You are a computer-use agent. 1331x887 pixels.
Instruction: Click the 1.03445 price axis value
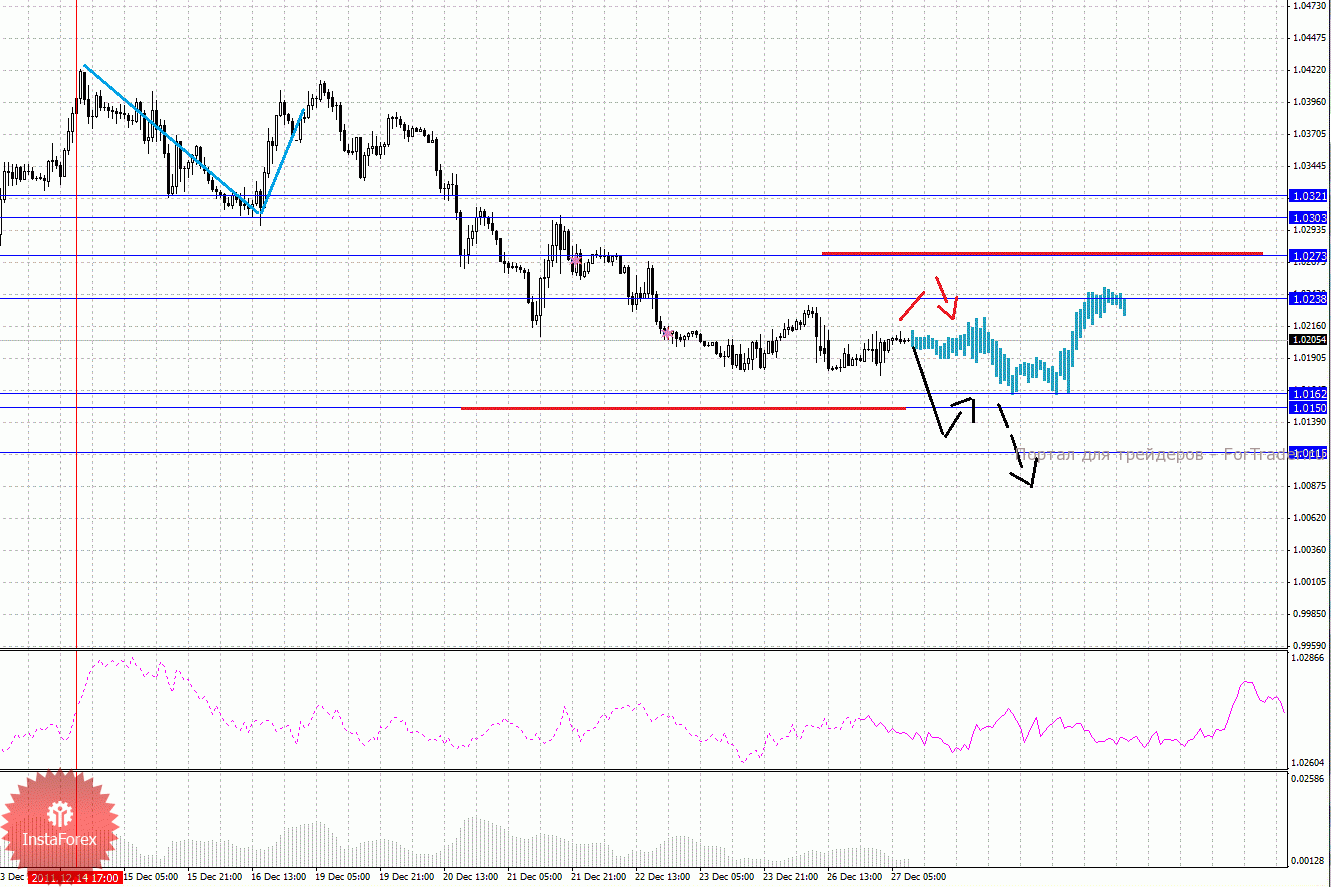[x=1308, y=166]
